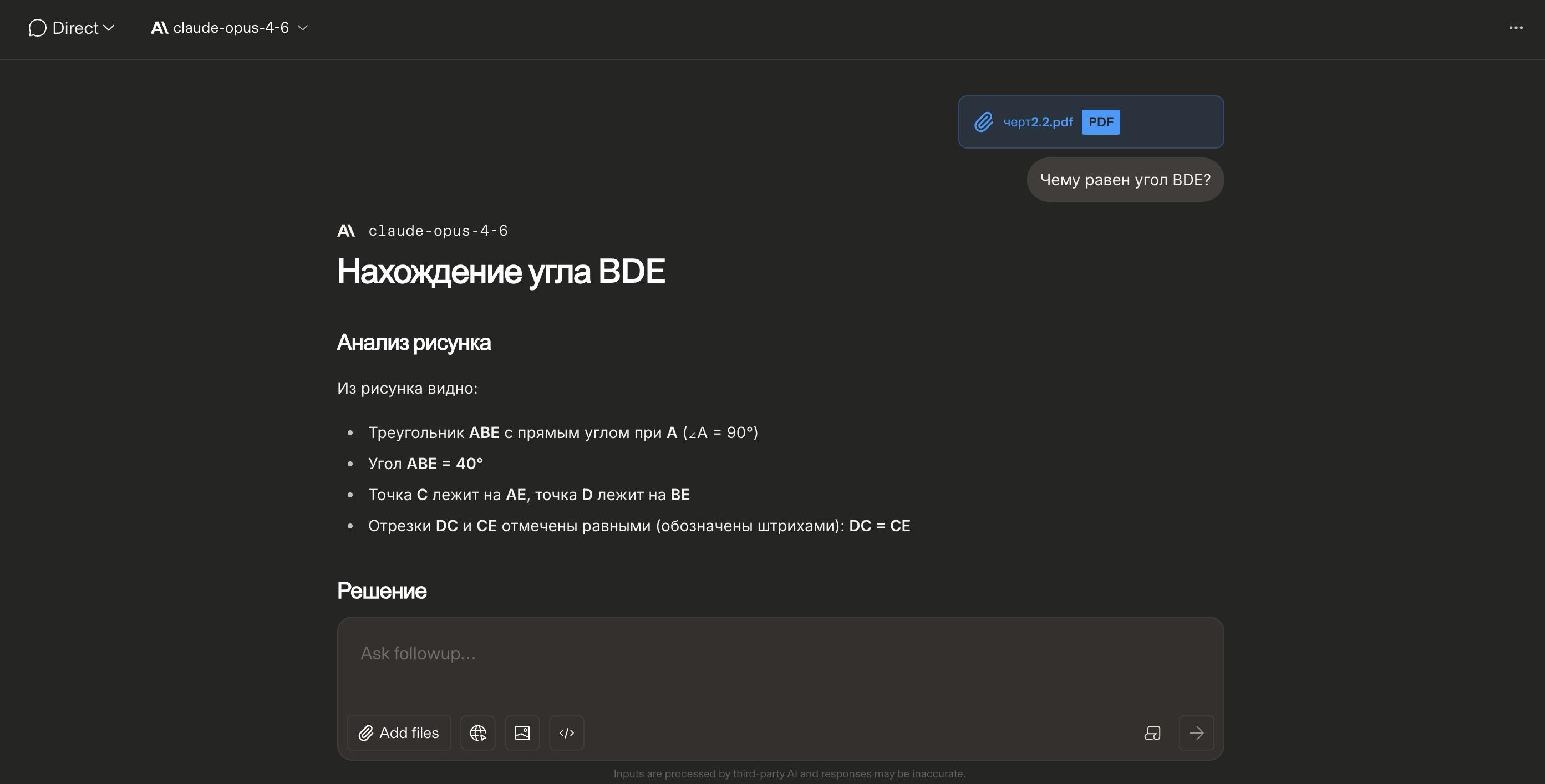Click the Anthropic logo in top bar
This screenshot has height=784, width=1545.
point(159,28)
